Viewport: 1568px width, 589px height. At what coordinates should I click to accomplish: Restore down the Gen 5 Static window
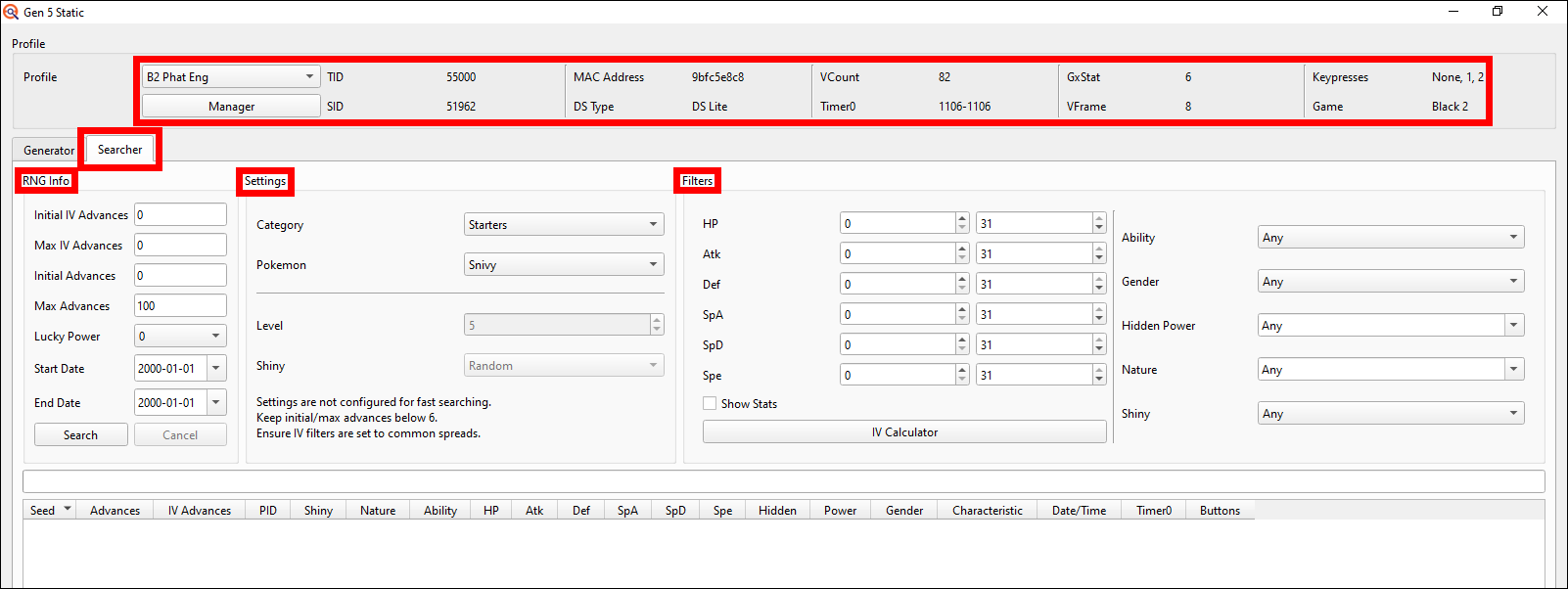(1498, 12)
